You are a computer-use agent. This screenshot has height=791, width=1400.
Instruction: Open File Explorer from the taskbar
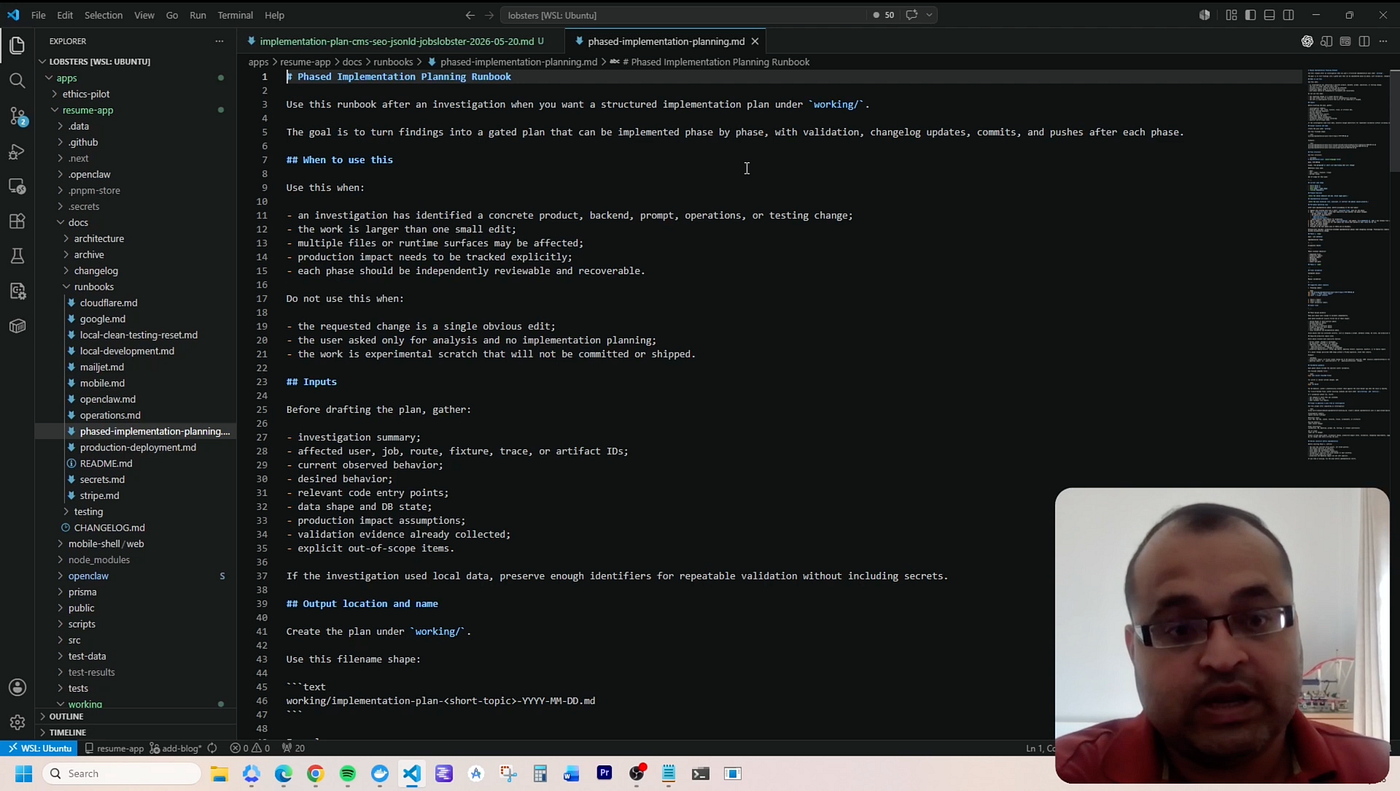[219, 773]
